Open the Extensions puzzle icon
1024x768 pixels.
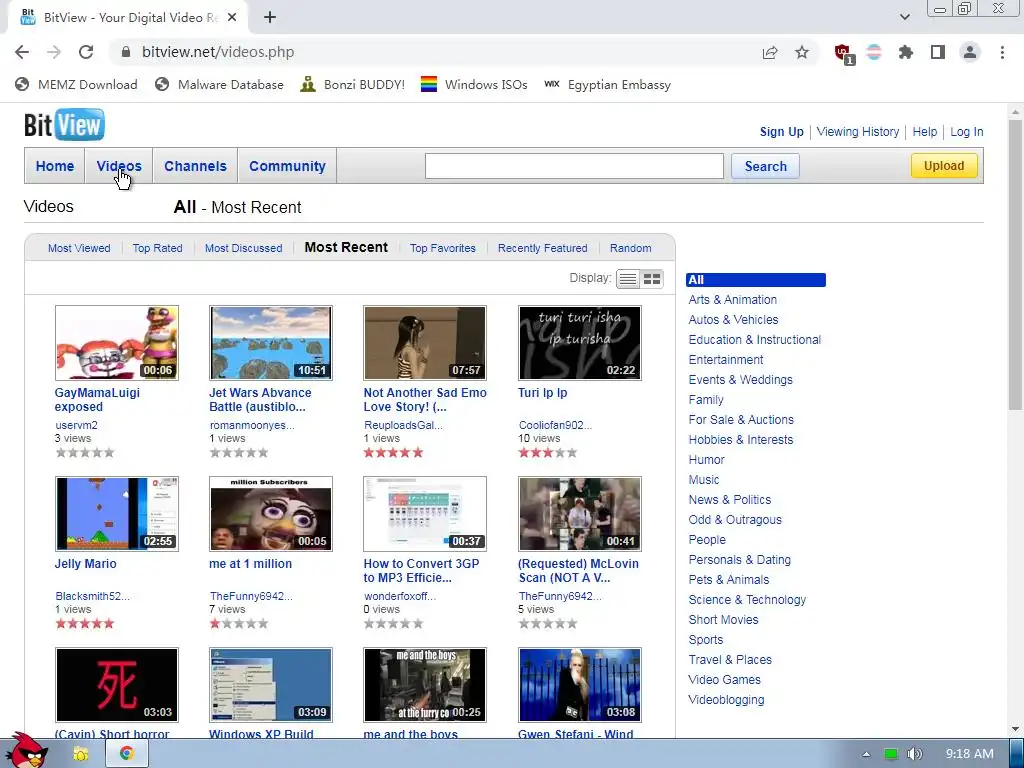(x=906, y=52)
